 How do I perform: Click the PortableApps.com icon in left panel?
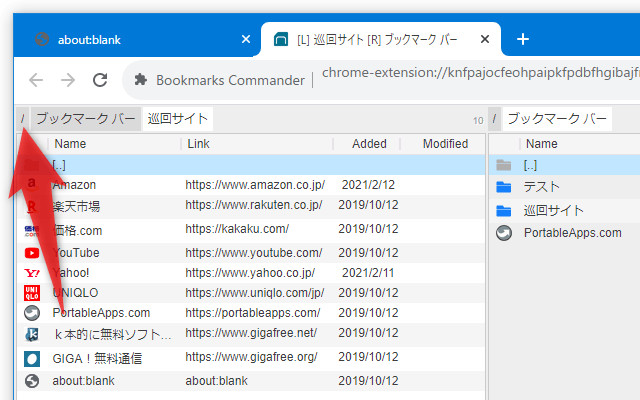pyautogui.click(x=32, y=313)
